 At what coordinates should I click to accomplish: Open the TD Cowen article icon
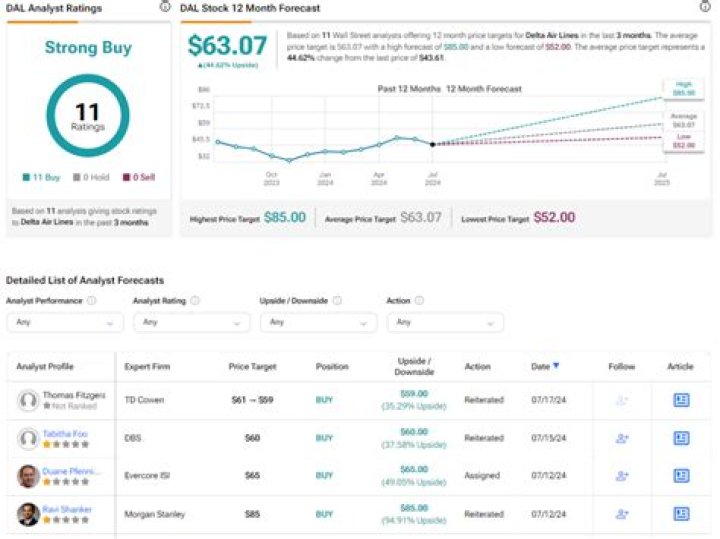[681, 400]
